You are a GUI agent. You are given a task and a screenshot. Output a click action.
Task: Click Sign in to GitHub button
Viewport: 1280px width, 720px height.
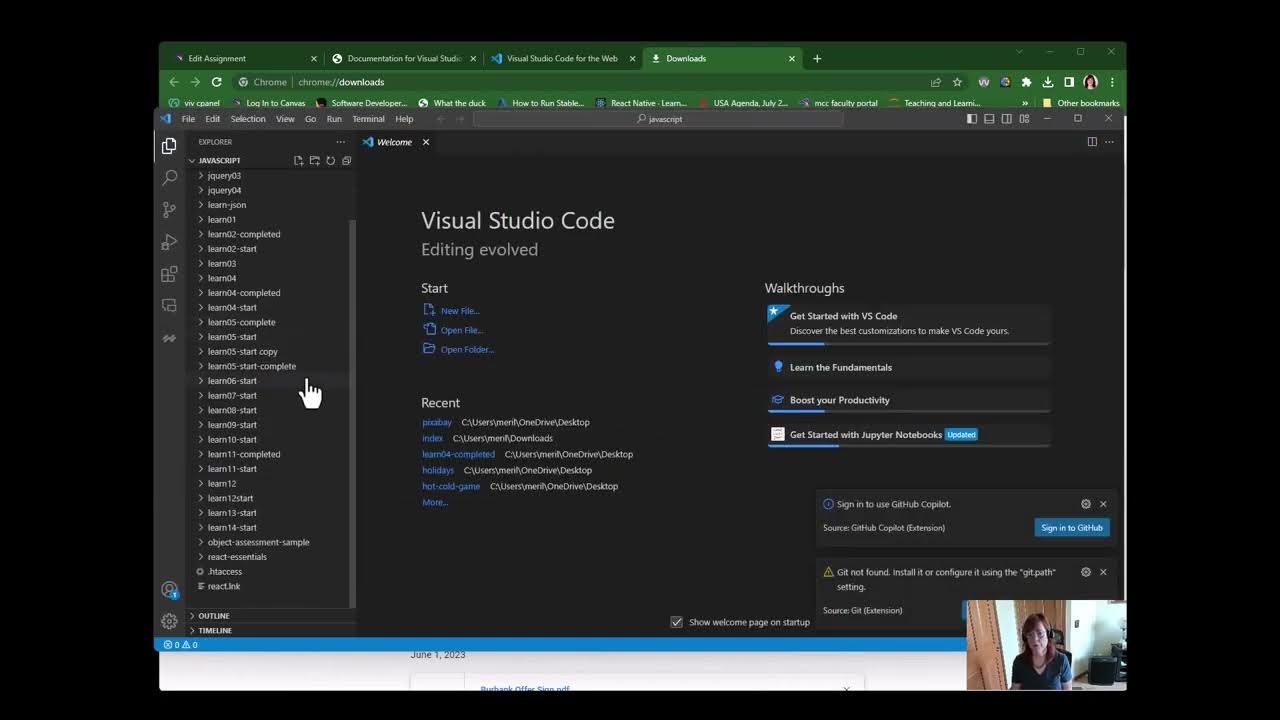tap(1072, 528)
